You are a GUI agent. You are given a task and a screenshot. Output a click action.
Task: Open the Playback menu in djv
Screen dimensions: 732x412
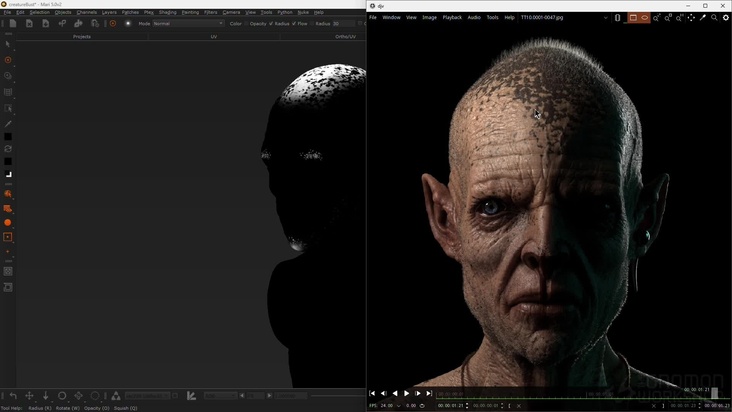tap(452, 18)
